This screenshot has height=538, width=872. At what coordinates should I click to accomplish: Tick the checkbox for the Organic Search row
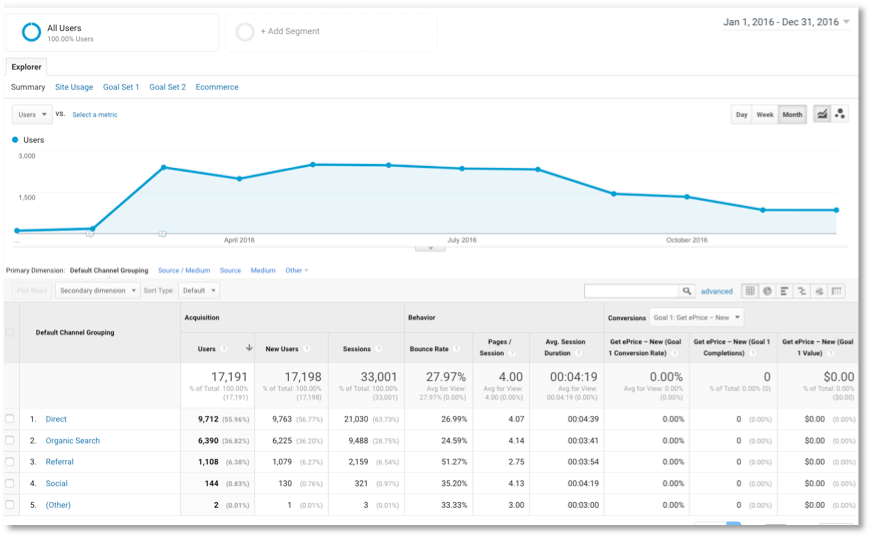pos(9,440)
